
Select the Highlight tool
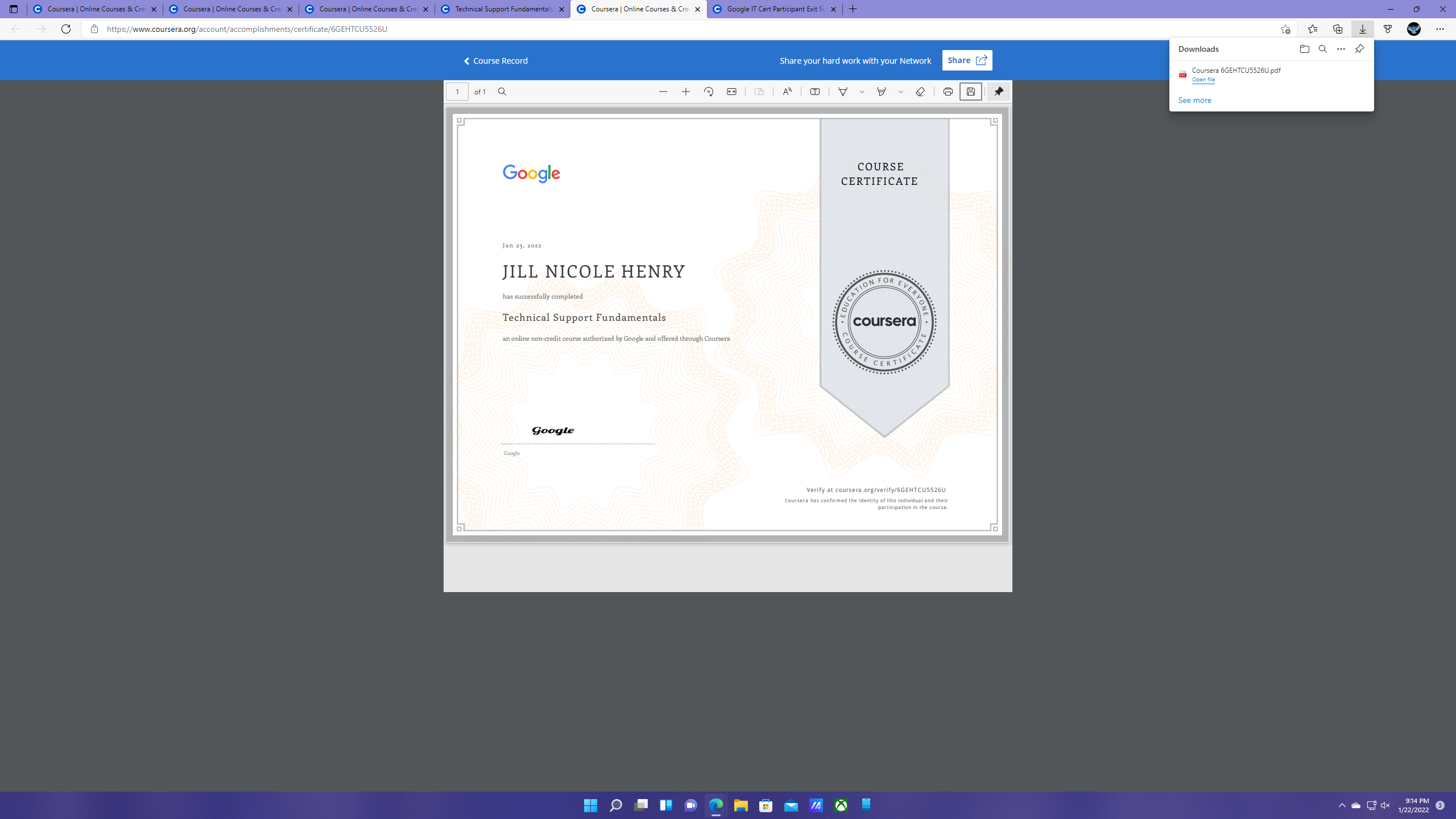pos(882,92)
